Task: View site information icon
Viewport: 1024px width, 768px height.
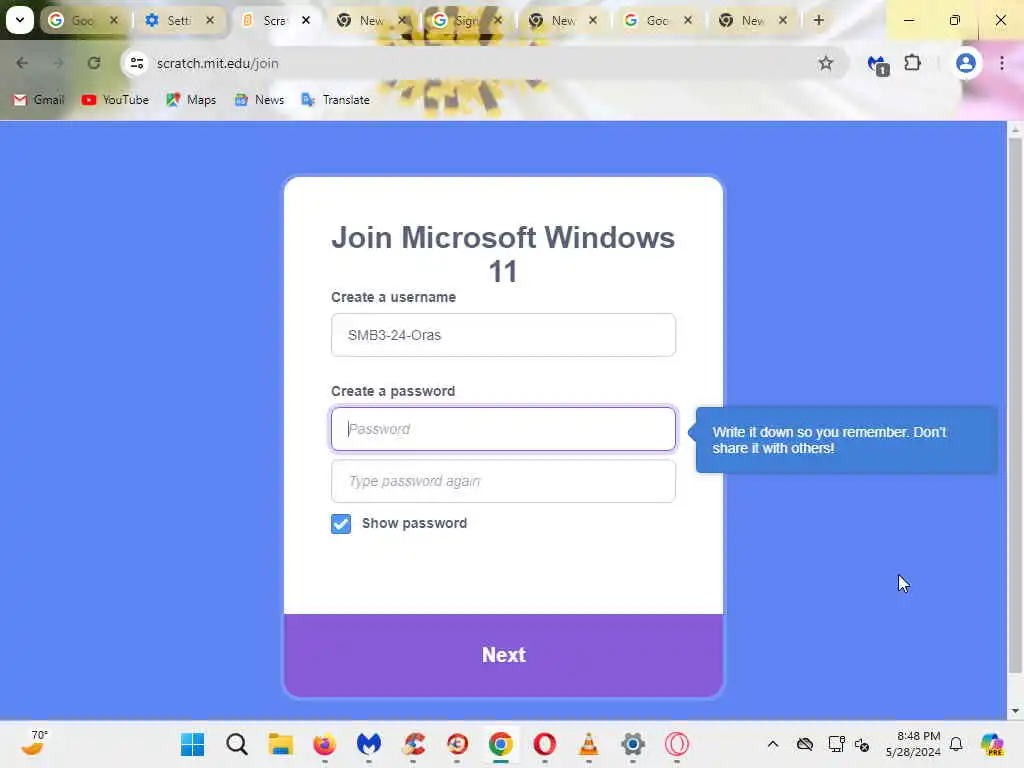Action: pyautogui.click(x=136, y=63)
